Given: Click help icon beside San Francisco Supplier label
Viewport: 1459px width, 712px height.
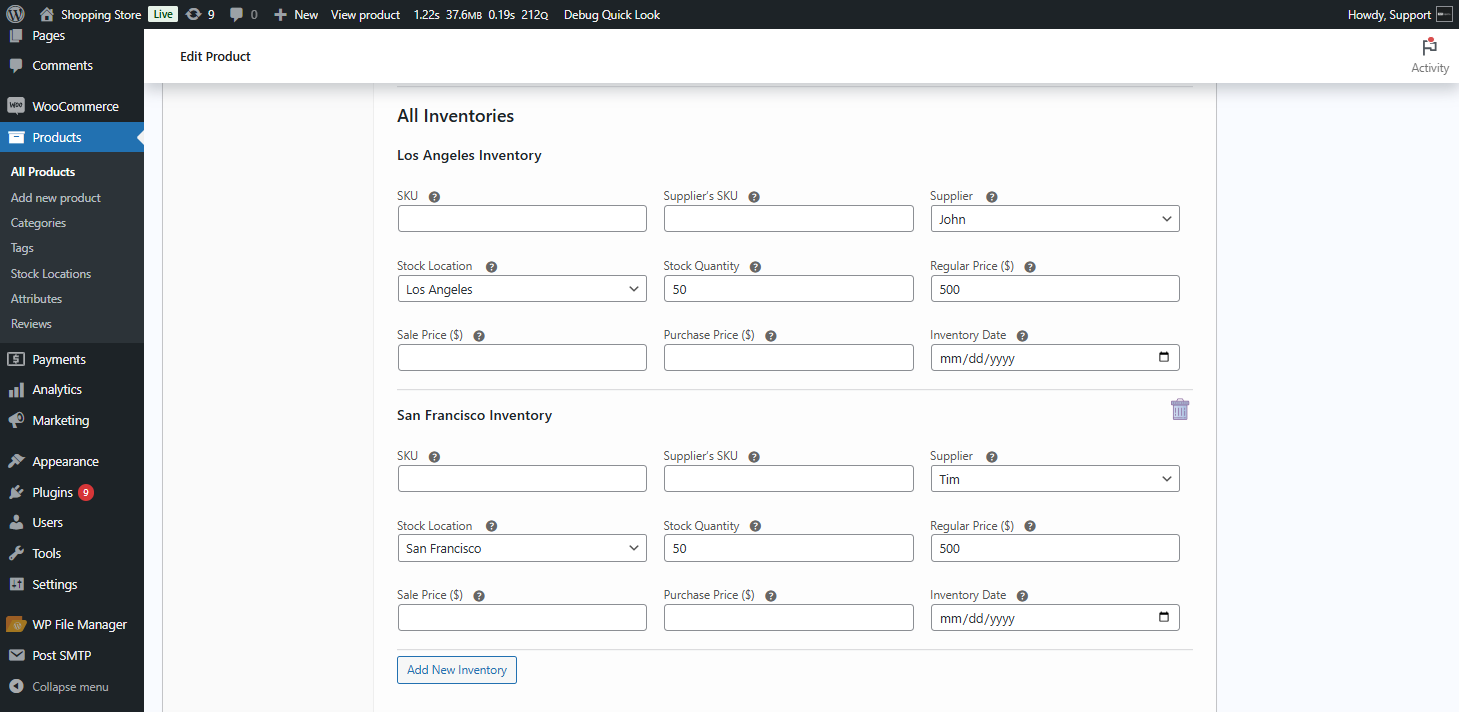Looking at the screenshot, I should coord(992,457).
